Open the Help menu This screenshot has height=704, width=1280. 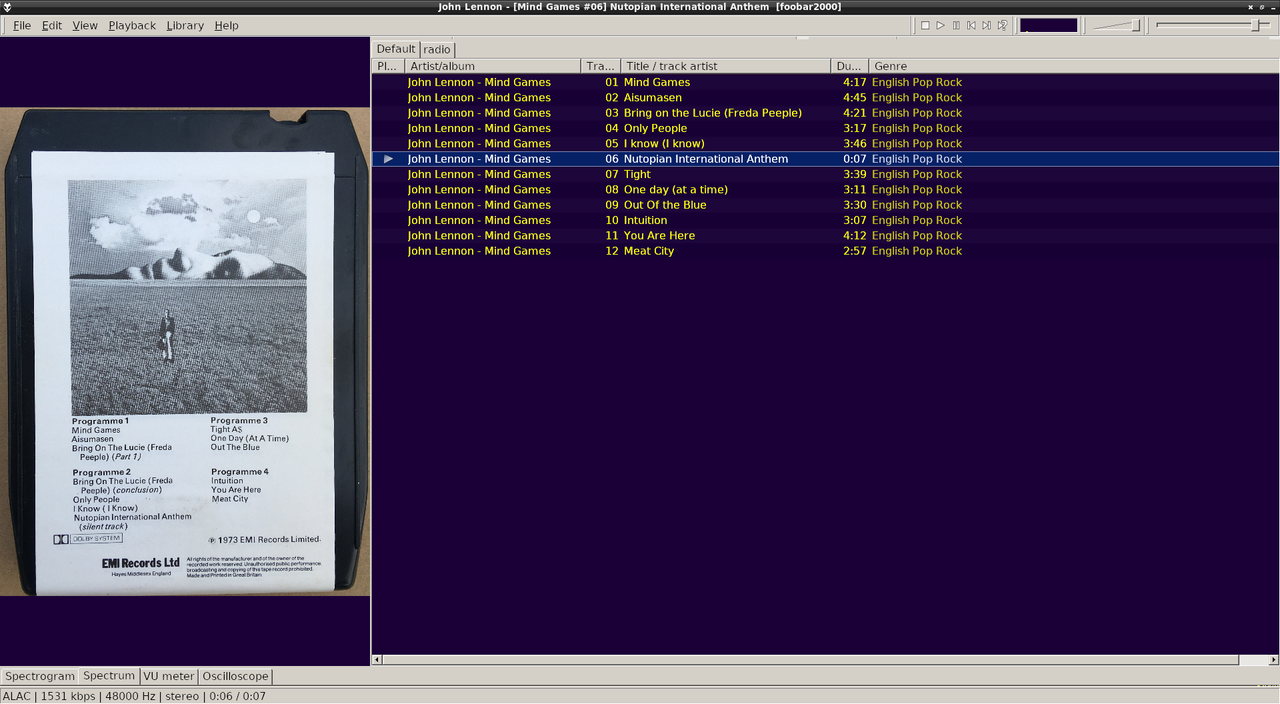tap(227, 25)
